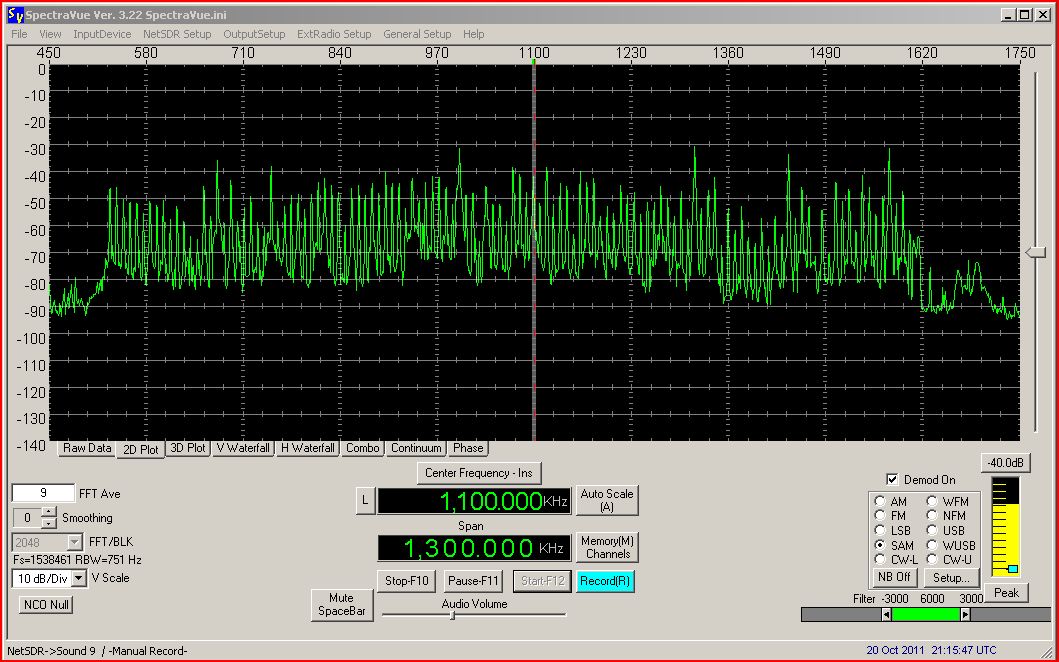This screenshot has height=662, width=1059.
Task: Pause capture with the Pause-F11 button
Action: pos(474,581)
